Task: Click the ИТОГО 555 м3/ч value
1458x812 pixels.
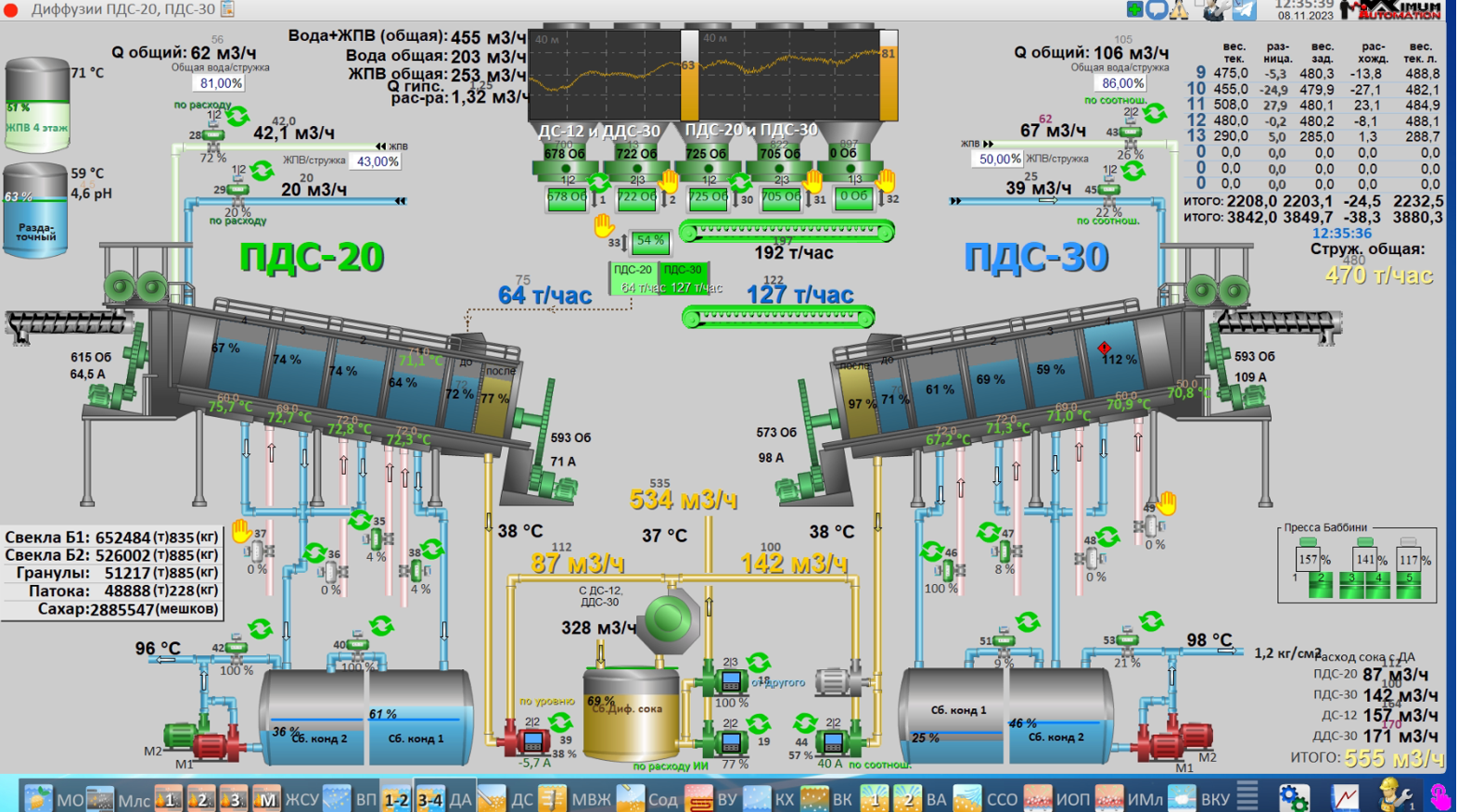Action: pyautogui.click(x=1393, y=757)
